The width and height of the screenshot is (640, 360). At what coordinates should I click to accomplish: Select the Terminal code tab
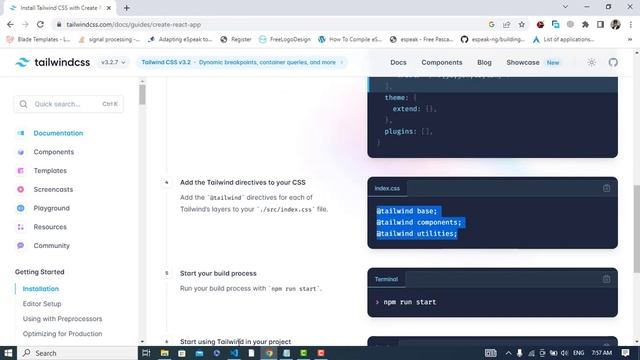click(x=386, y=279)
